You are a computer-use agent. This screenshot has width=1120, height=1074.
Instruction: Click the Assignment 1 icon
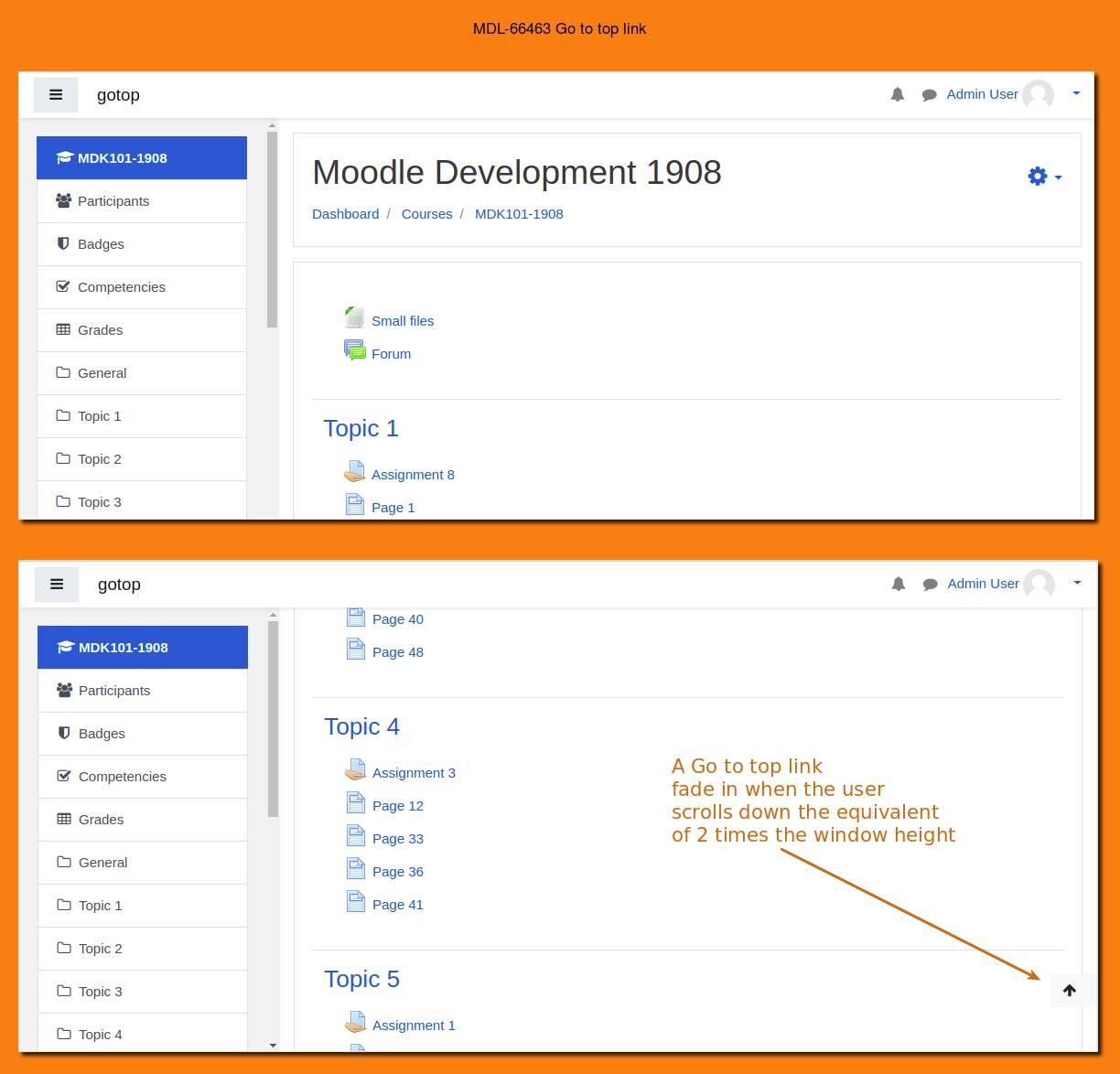(356, 1022)
